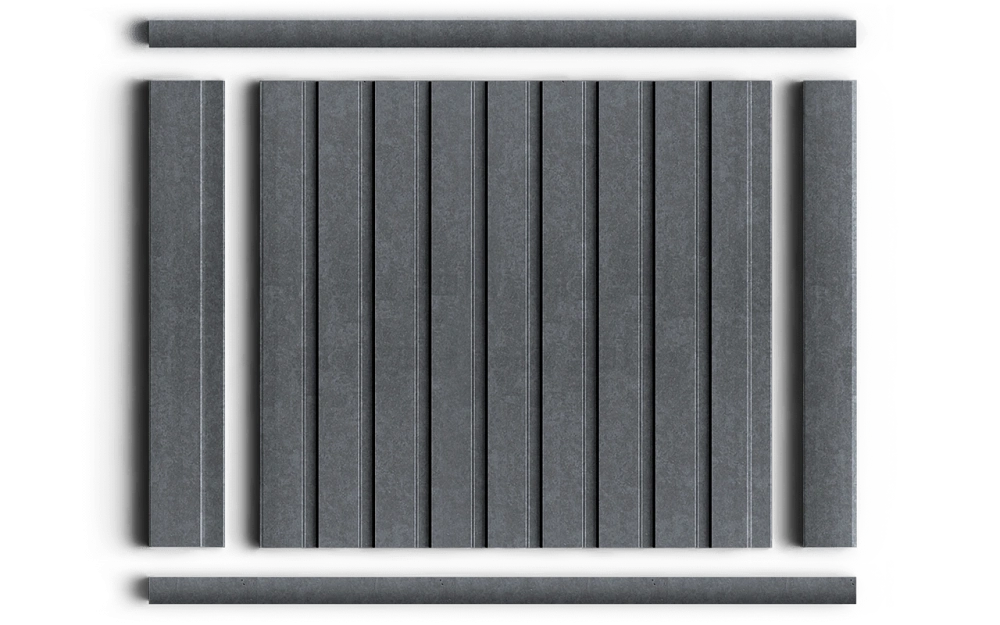
Task: Select the eighth board of center panel
Action: point(682,314)
